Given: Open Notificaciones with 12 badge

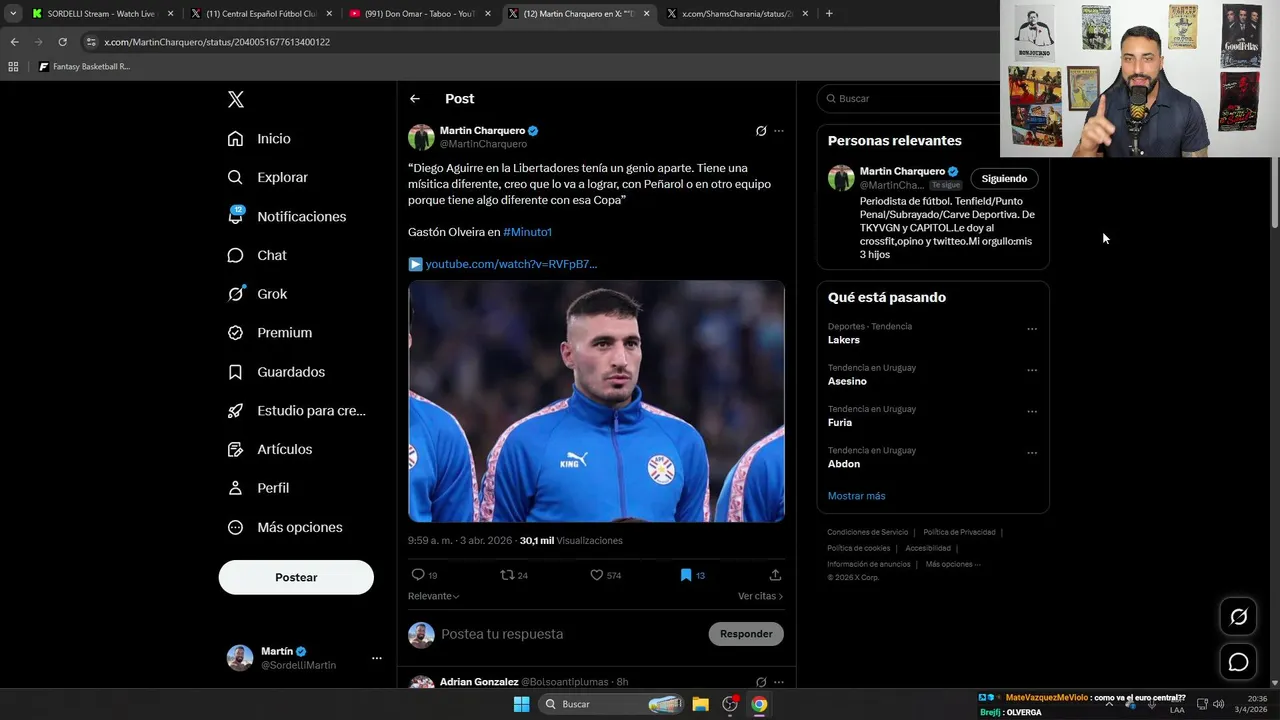Looking at the screenshot, I should tap(286, 216).
